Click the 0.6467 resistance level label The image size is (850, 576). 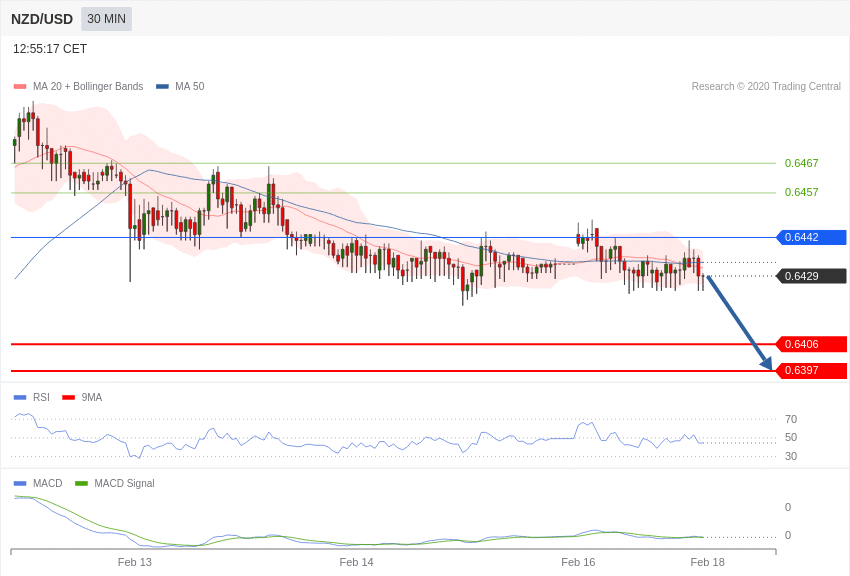point(801,163)
